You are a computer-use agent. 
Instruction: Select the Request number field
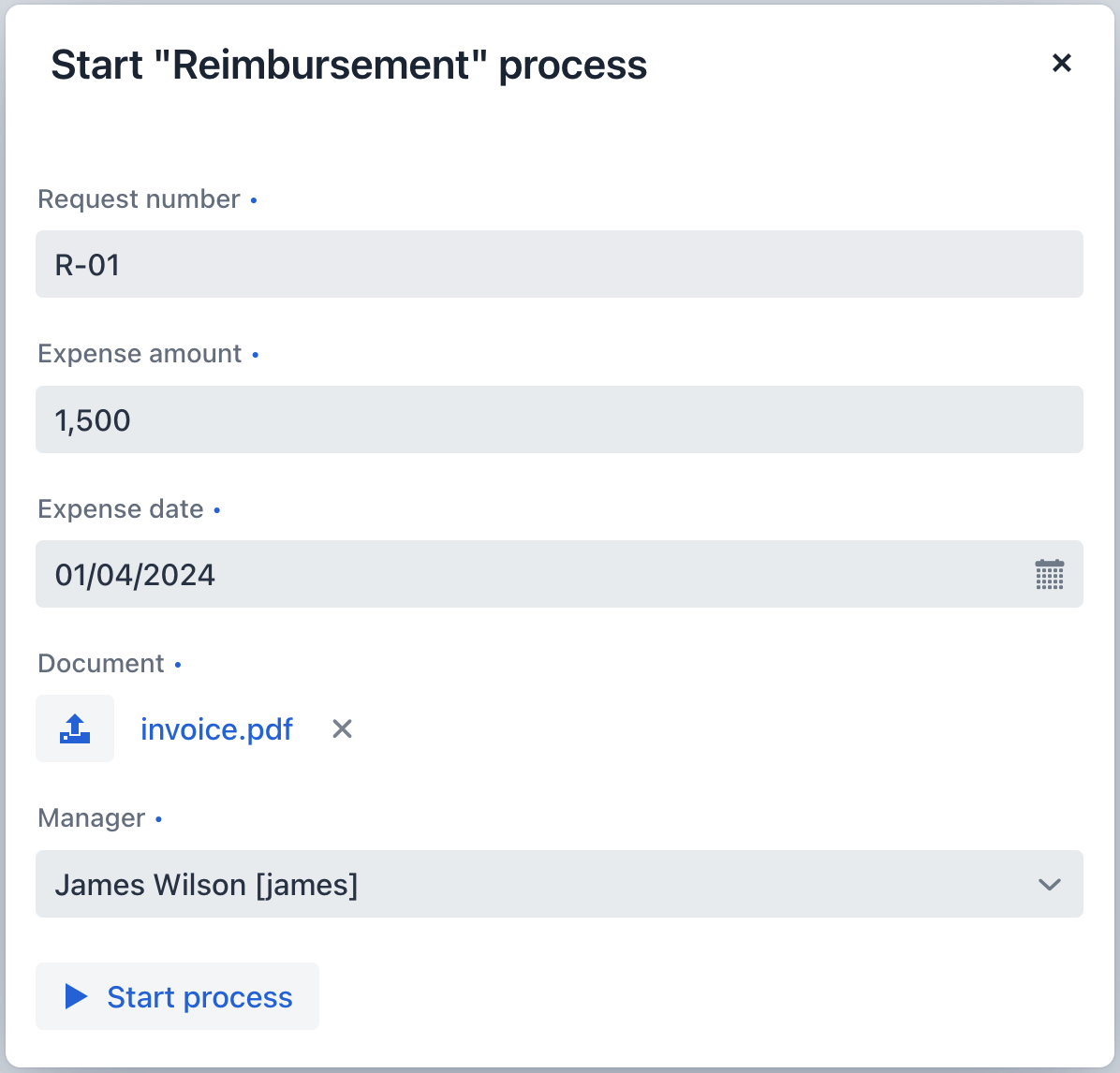coord(560,264)
